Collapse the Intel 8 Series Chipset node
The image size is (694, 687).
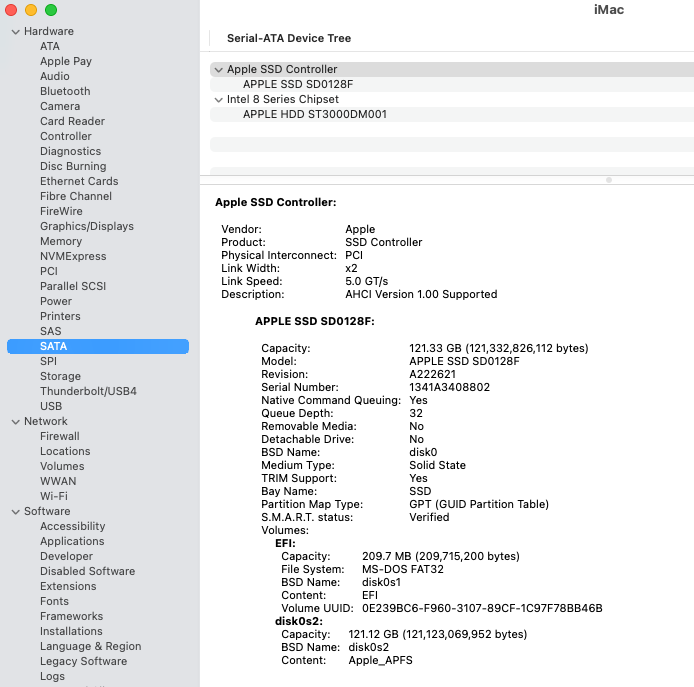coord(218,100)
